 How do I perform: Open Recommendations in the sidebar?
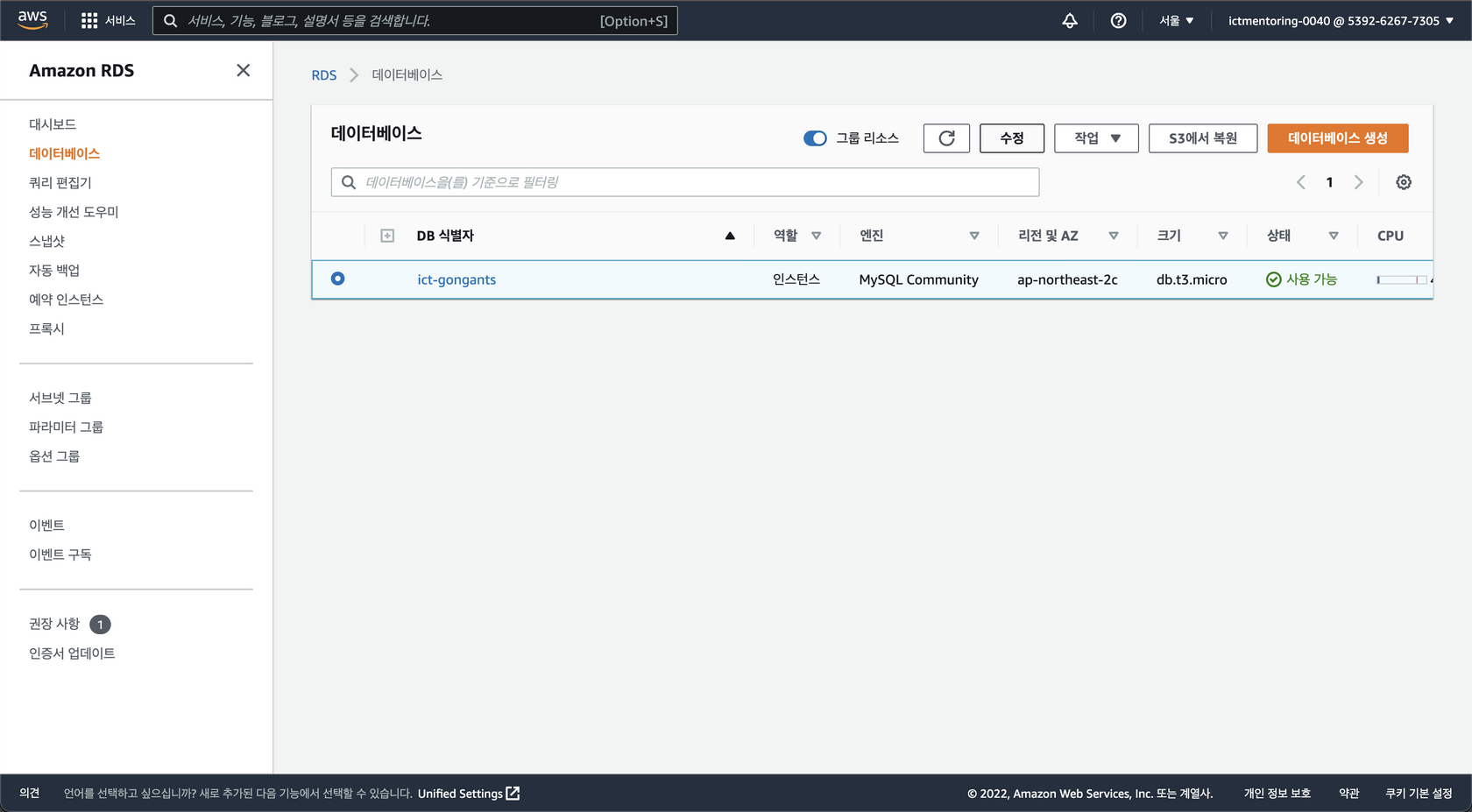(x=54, y=624)
